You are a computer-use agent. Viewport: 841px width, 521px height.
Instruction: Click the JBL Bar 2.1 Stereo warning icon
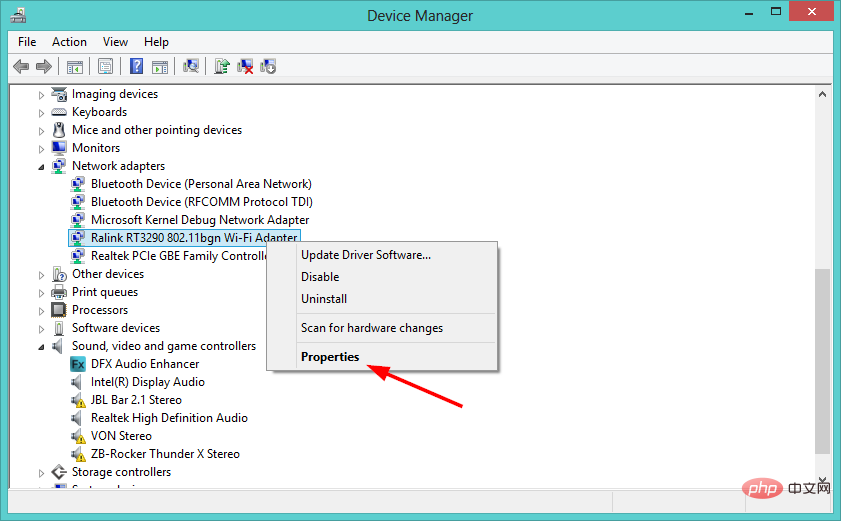78,400
